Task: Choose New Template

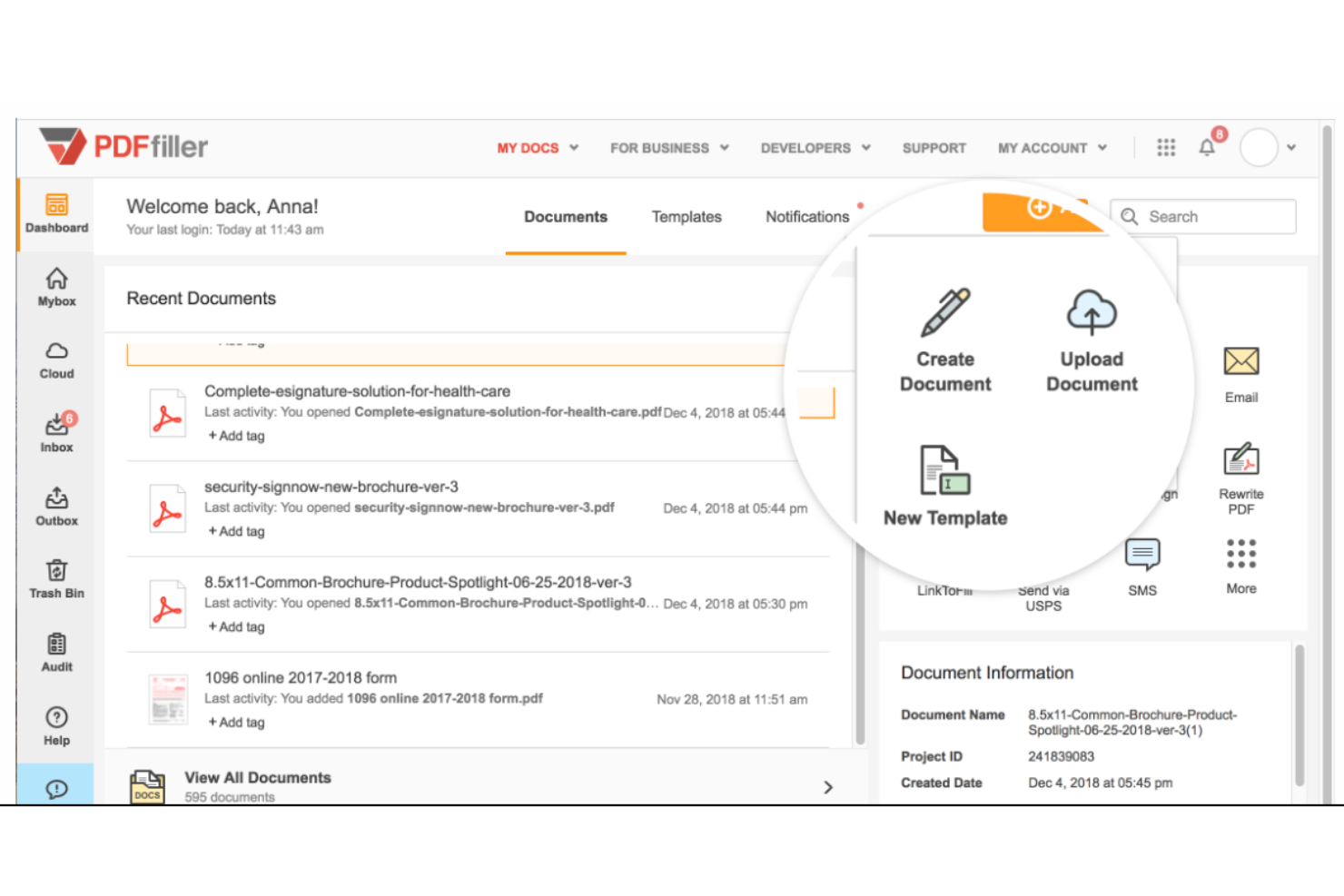Action: pos(945,486)
